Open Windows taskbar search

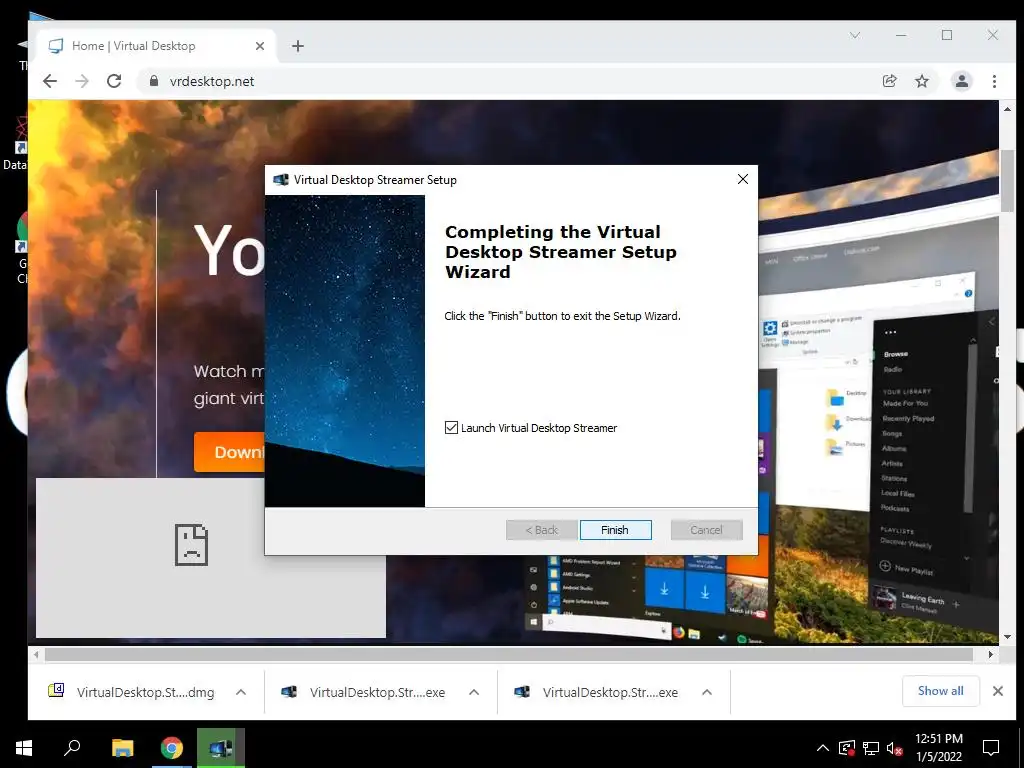coord(72,748)
